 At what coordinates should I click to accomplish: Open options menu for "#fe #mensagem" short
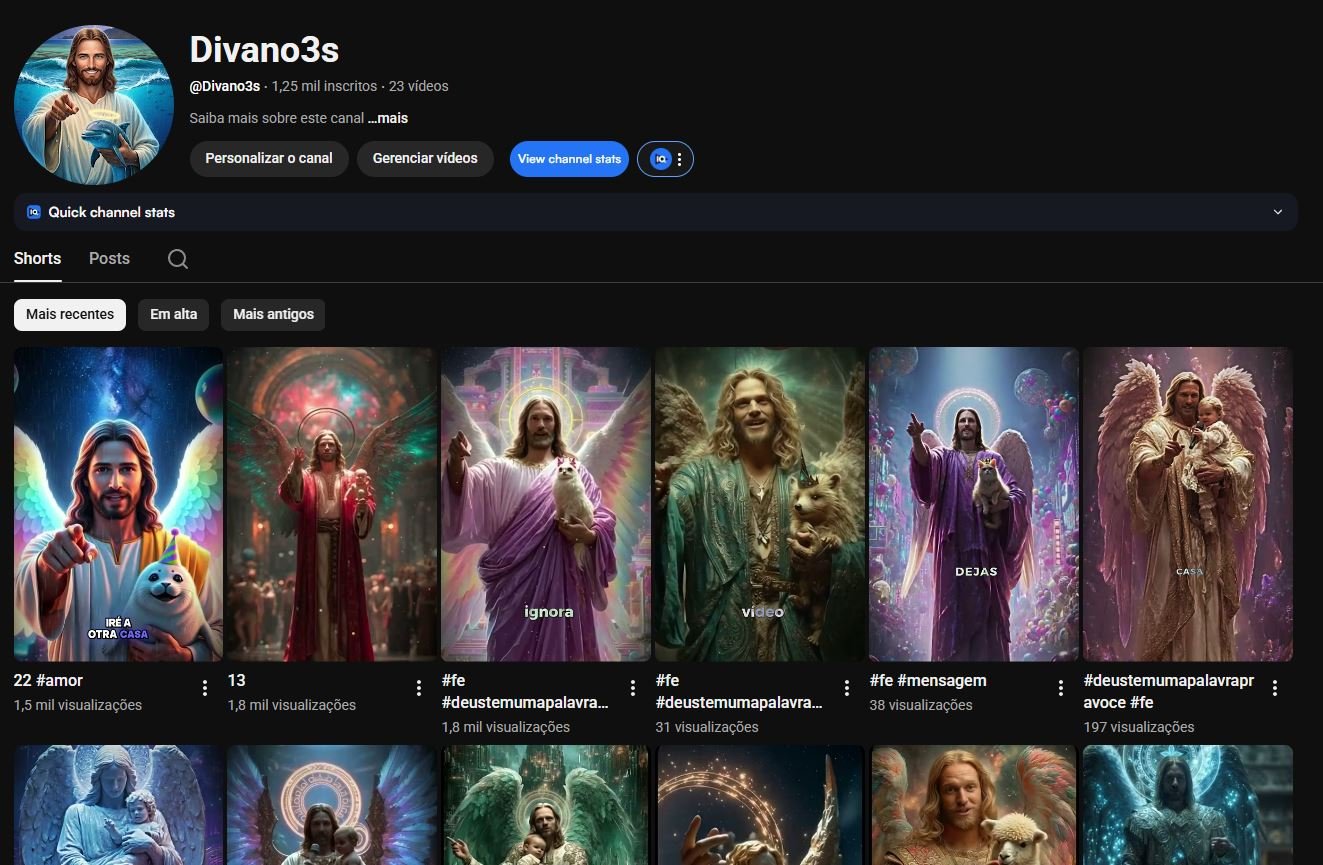(1061, 688)
